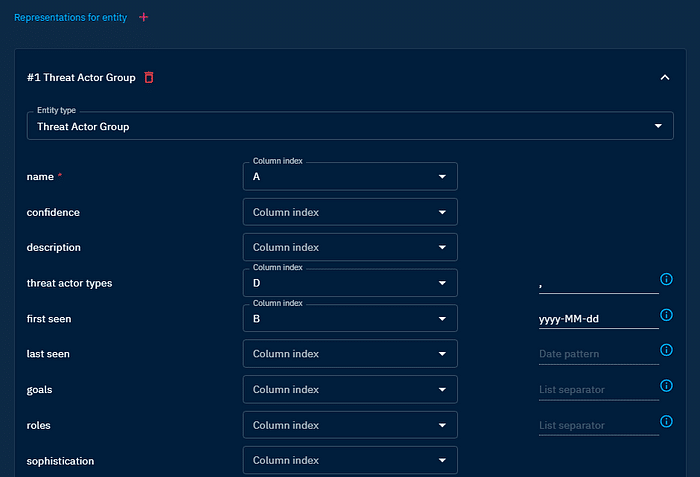Image resolution: width=700 pixels, height=477 pixels.
Task: Click the #1 Threat Actor Group header title
Action: [x=81, y=77]
